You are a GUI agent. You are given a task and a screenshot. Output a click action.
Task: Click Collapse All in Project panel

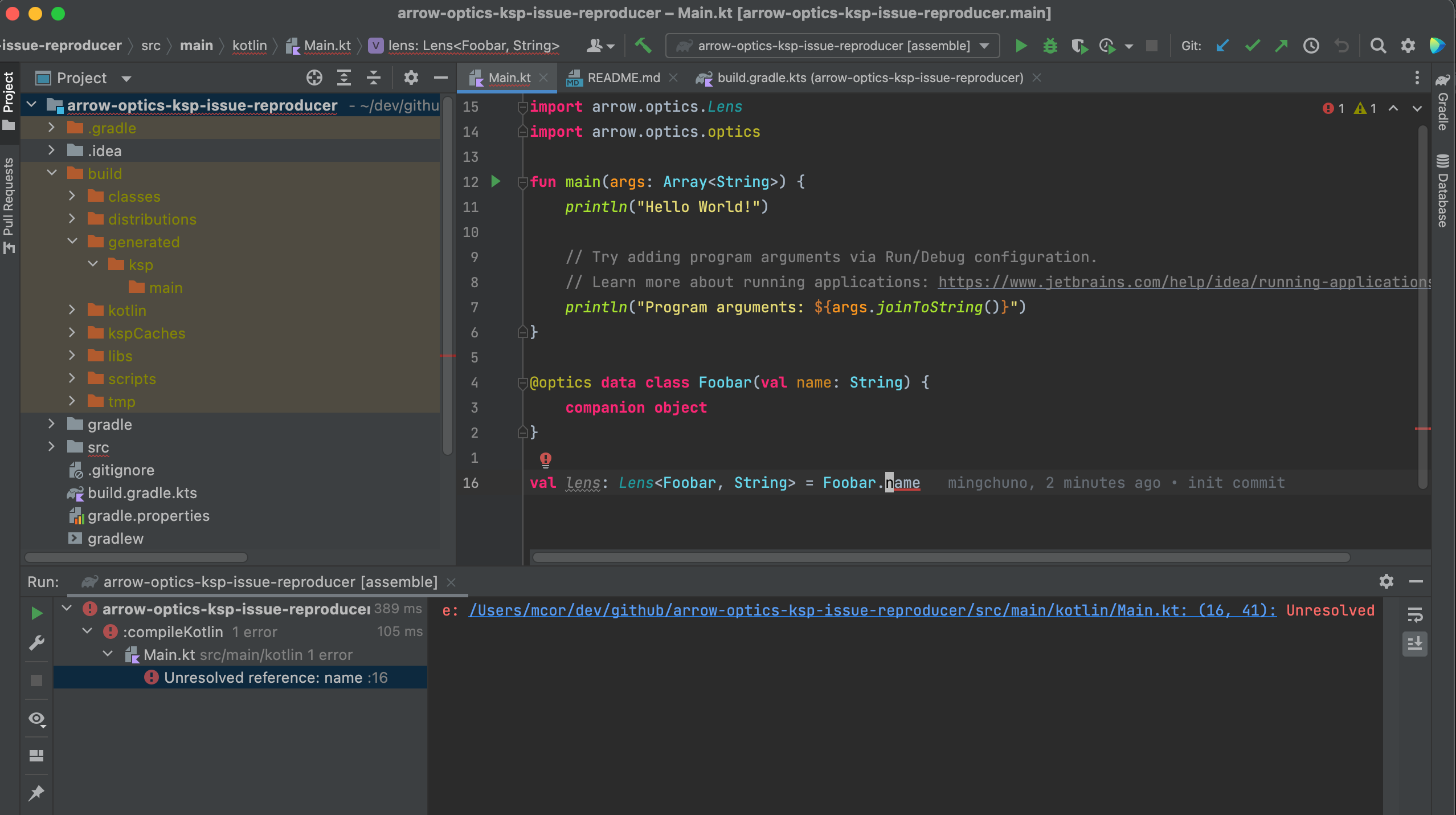(374, 78)
